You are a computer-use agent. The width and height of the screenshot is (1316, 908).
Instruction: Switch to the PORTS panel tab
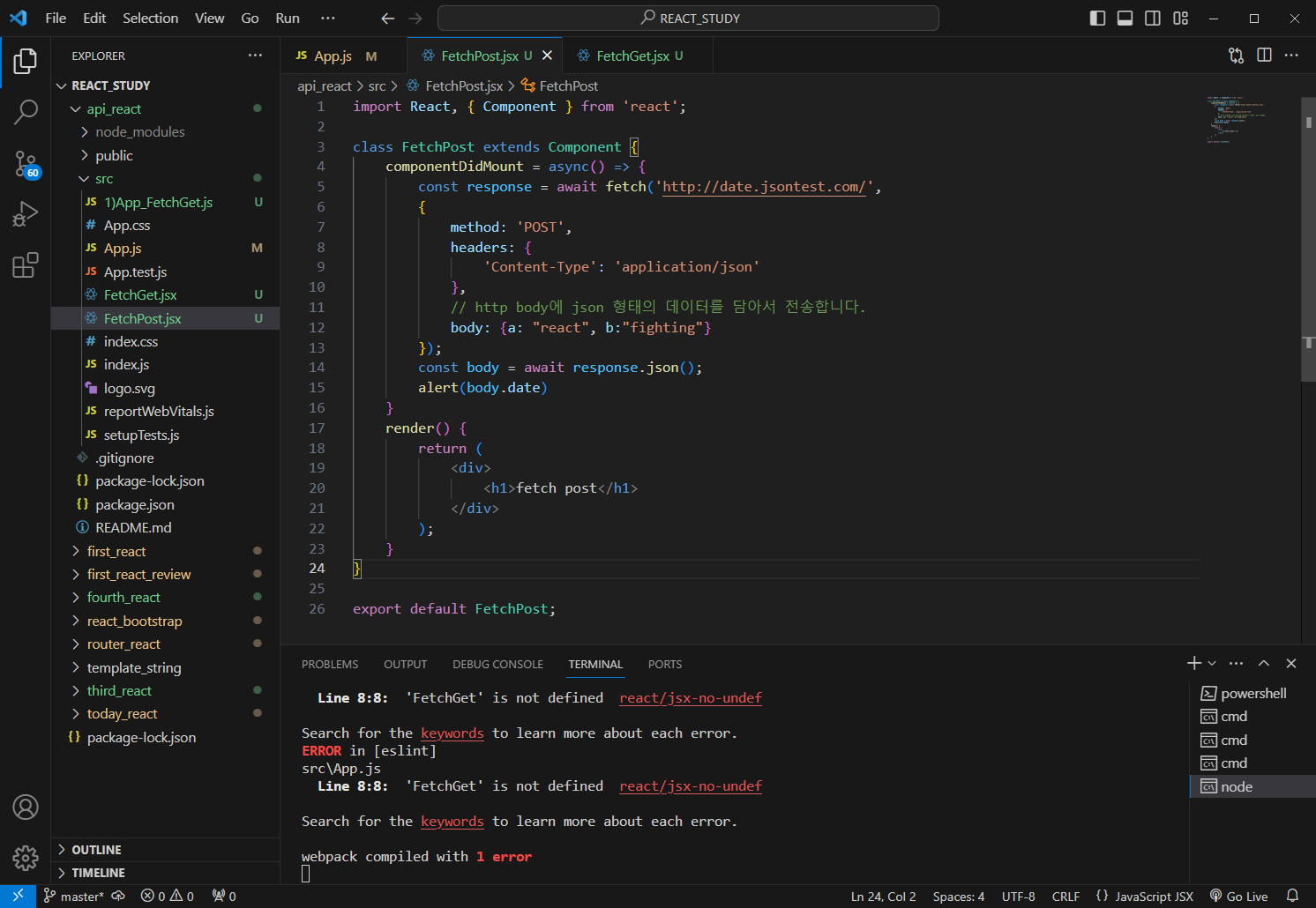[x=665, y=664]
